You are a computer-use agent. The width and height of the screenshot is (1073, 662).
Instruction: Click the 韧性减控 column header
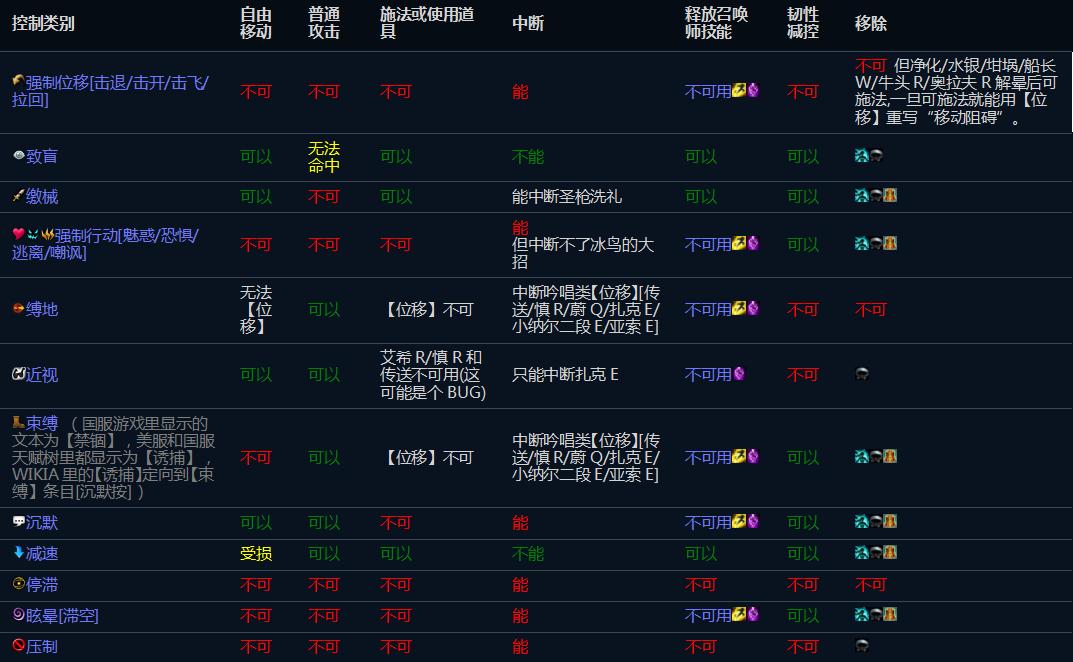(803, 23)
